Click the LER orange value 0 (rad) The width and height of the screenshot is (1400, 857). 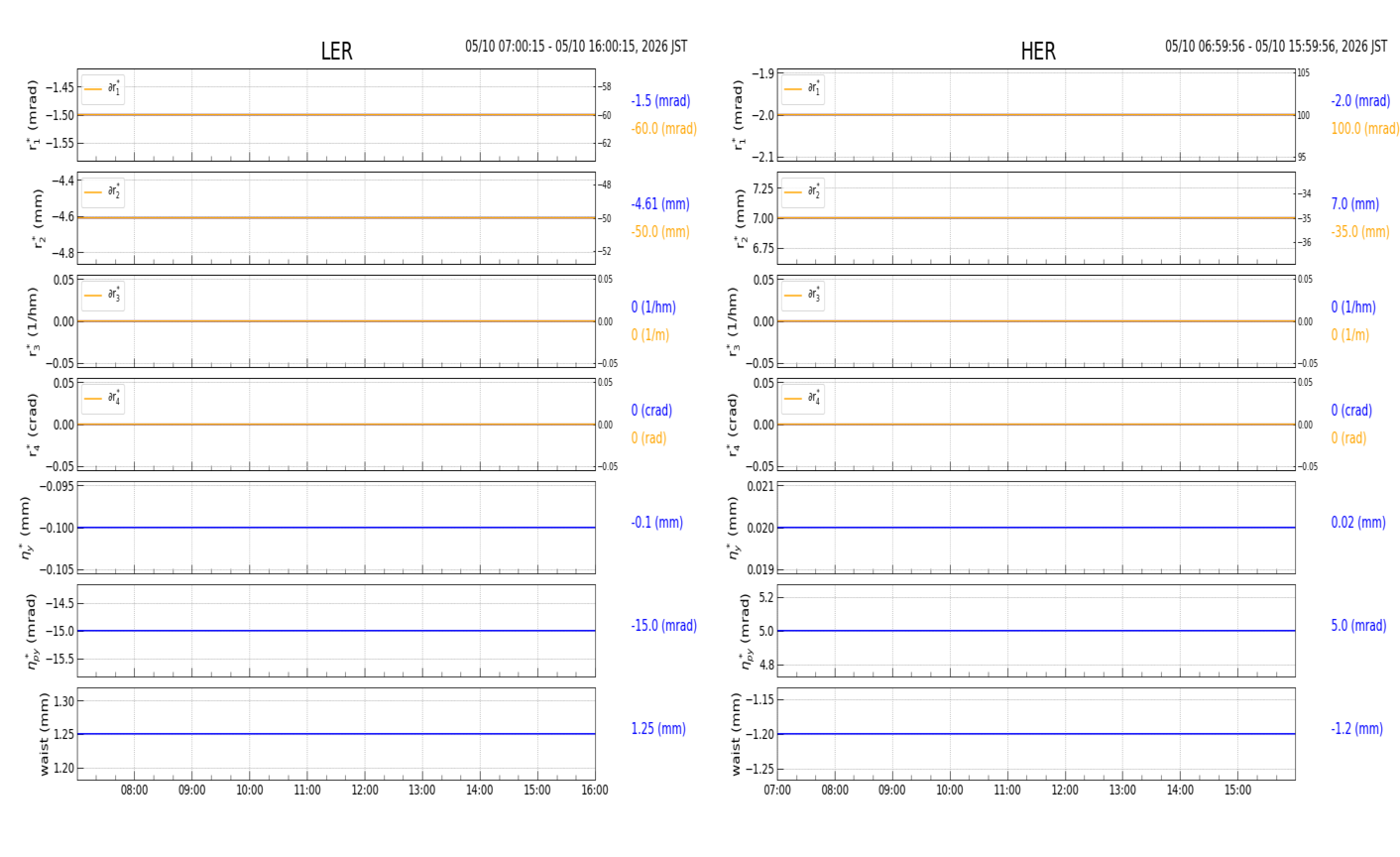[x=648, y=438]
